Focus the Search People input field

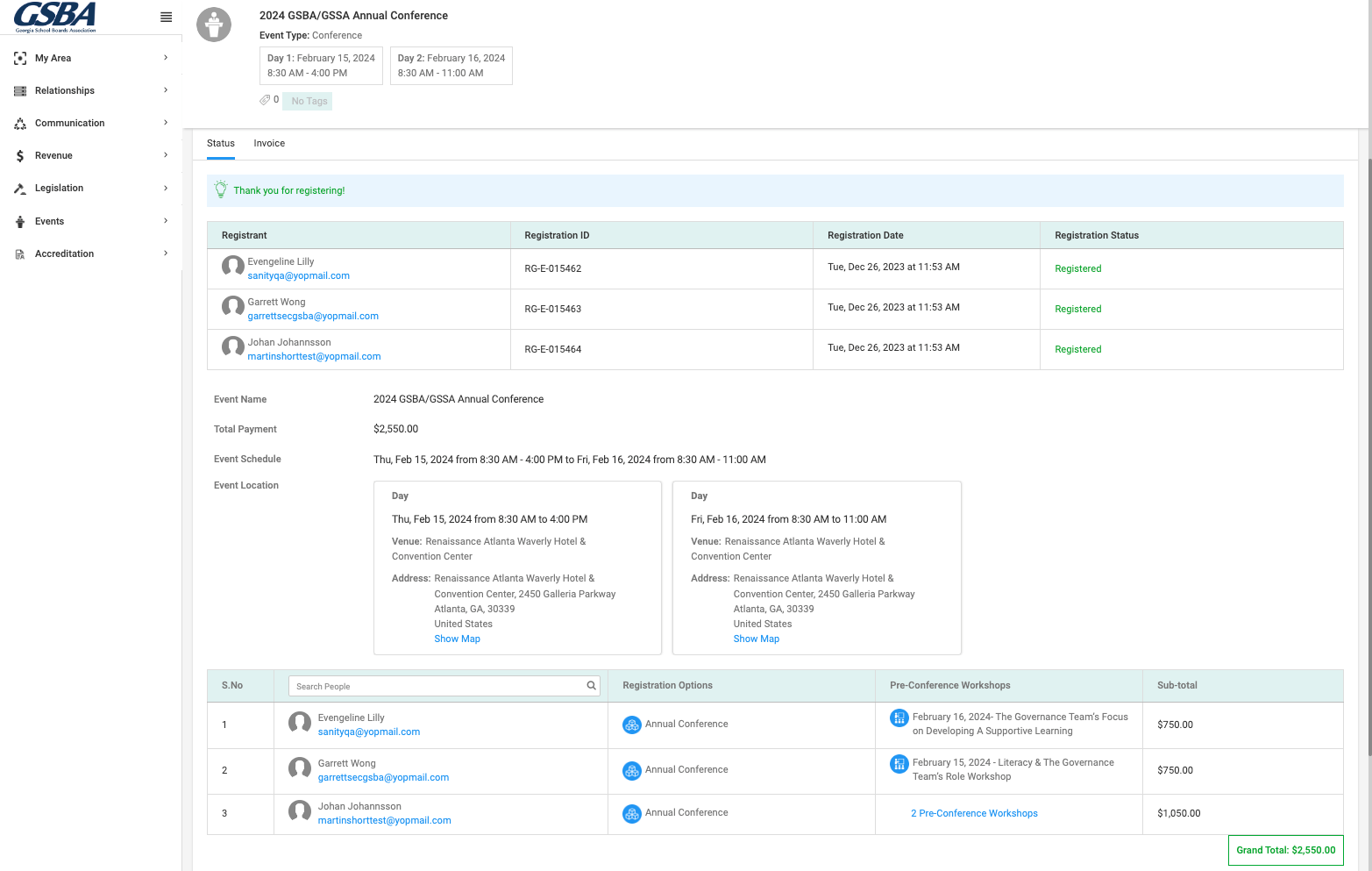tap(437, 686)
